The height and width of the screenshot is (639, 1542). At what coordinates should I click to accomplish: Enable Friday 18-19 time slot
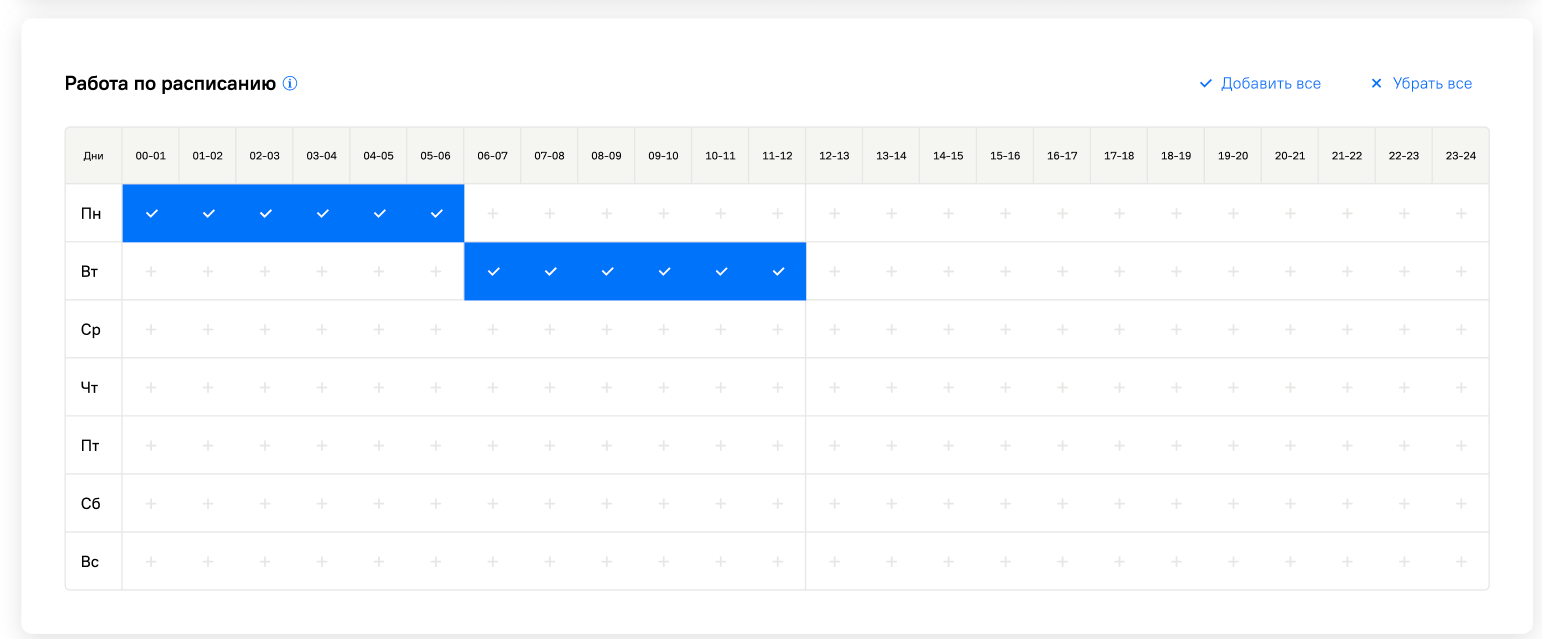[1176, 446]
